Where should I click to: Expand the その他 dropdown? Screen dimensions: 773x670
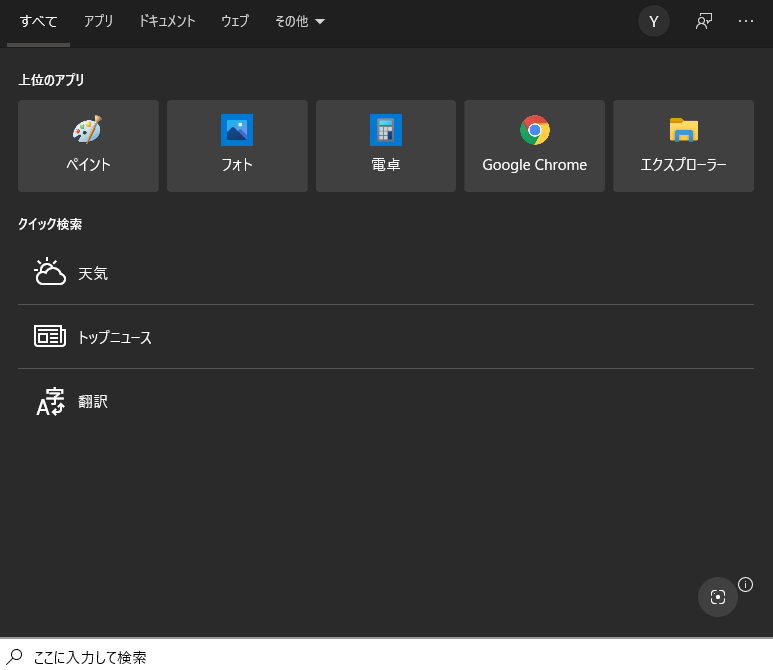(x=300, y=21)
